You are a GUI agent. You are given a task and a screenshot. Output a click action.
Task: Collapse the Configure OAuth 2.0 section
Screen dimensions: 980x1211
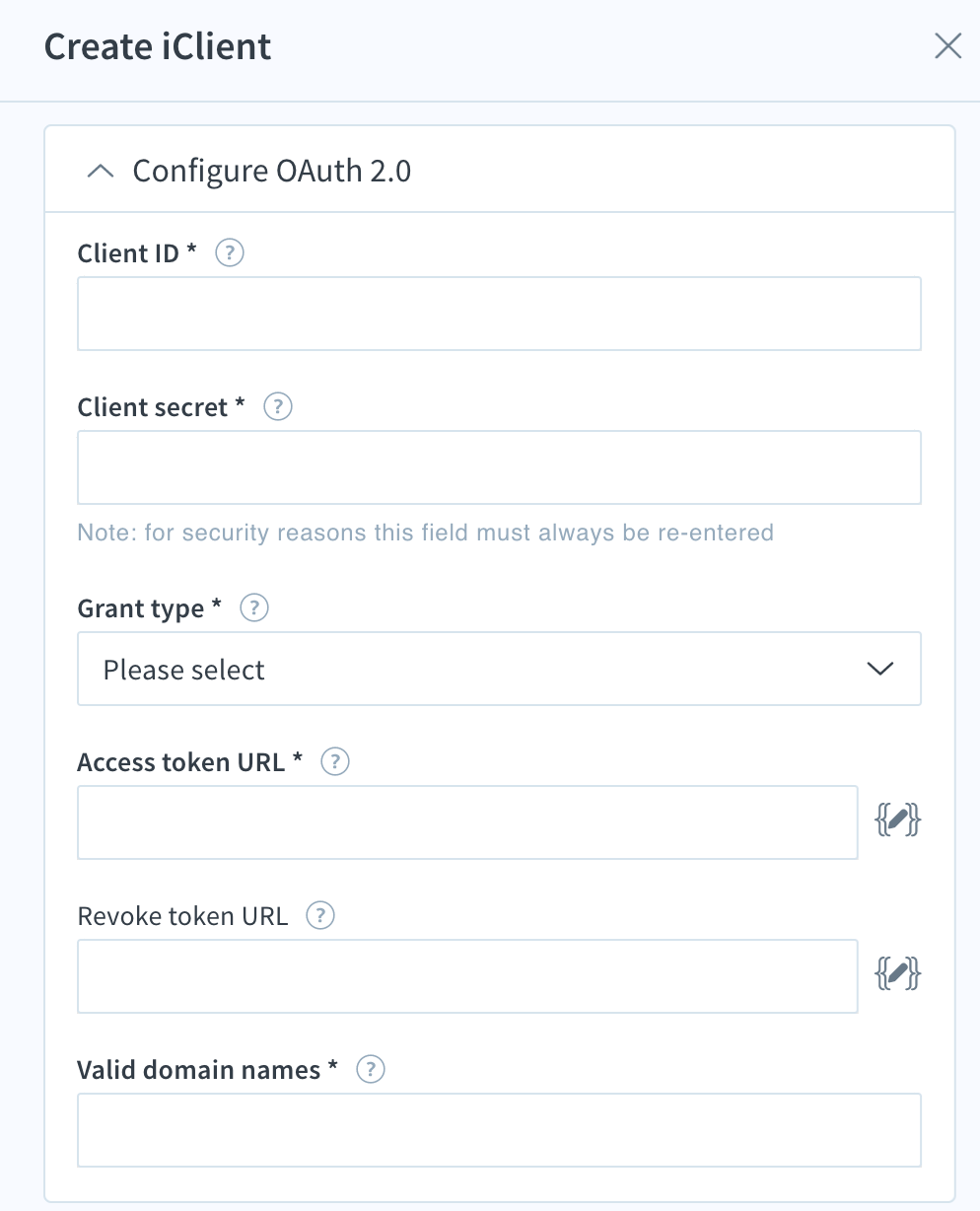coord(99,169)
